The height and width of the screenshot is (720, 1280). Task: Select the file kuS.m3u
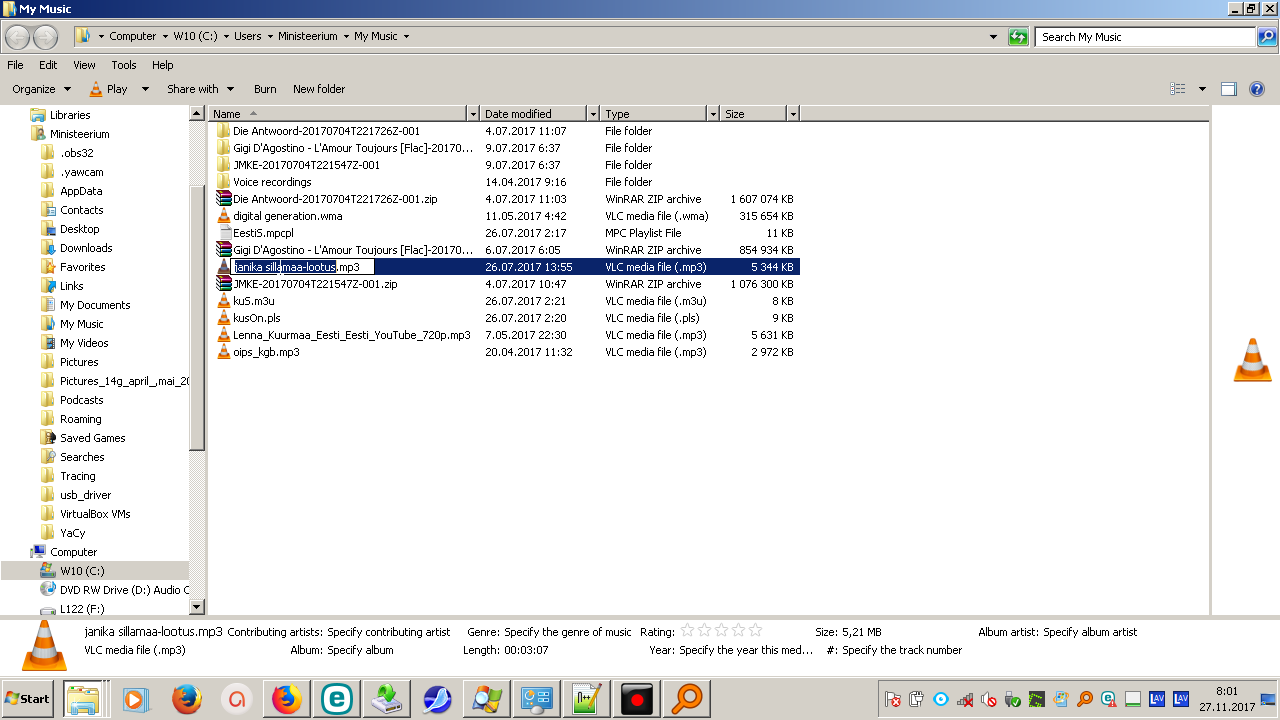pyautogui.click(x=254, y=301)
